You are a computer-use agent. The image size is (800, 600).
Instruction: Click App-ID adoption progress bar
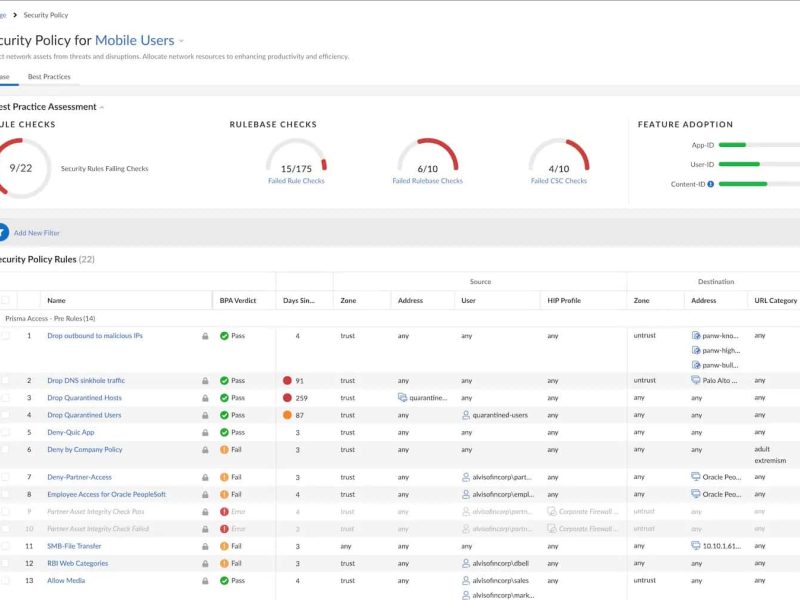(x=759, y=145)
